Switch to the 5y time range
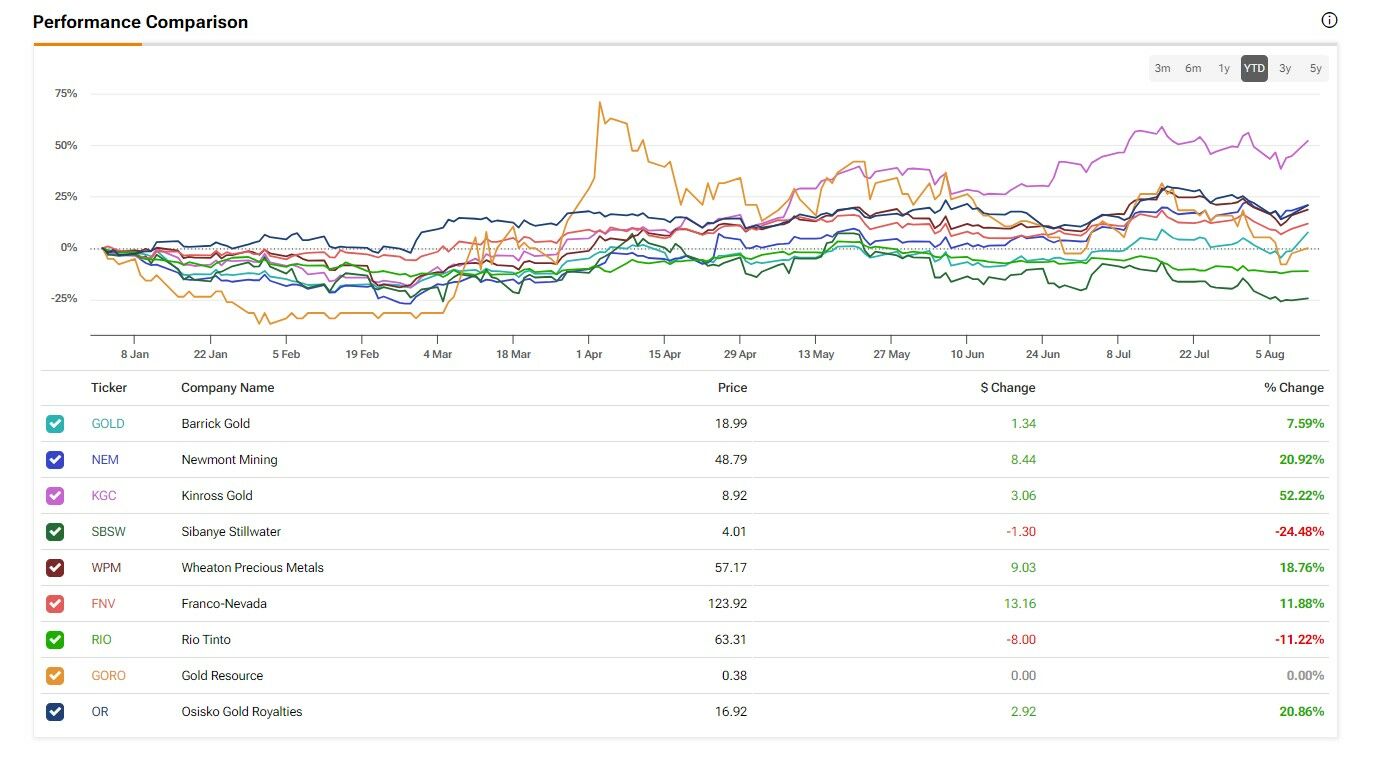Screen dimensions: 1379x772 pos(1316,69)
